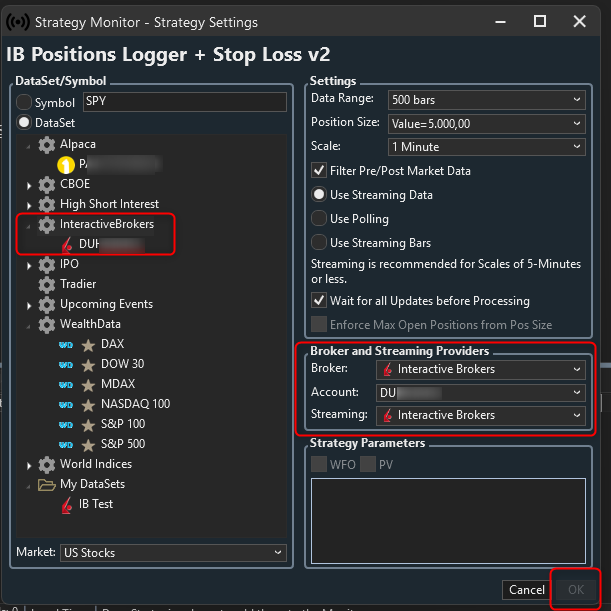Screen dimensions: 611x611
Task: Toggle the PV checkbox
Action: pyautogui.click(x=368, y=464)
